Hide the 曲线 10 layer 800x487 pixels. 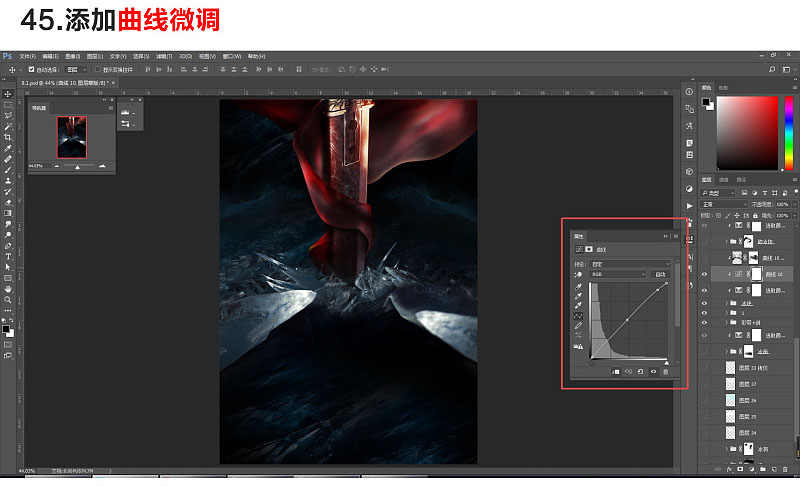[704, 274]
